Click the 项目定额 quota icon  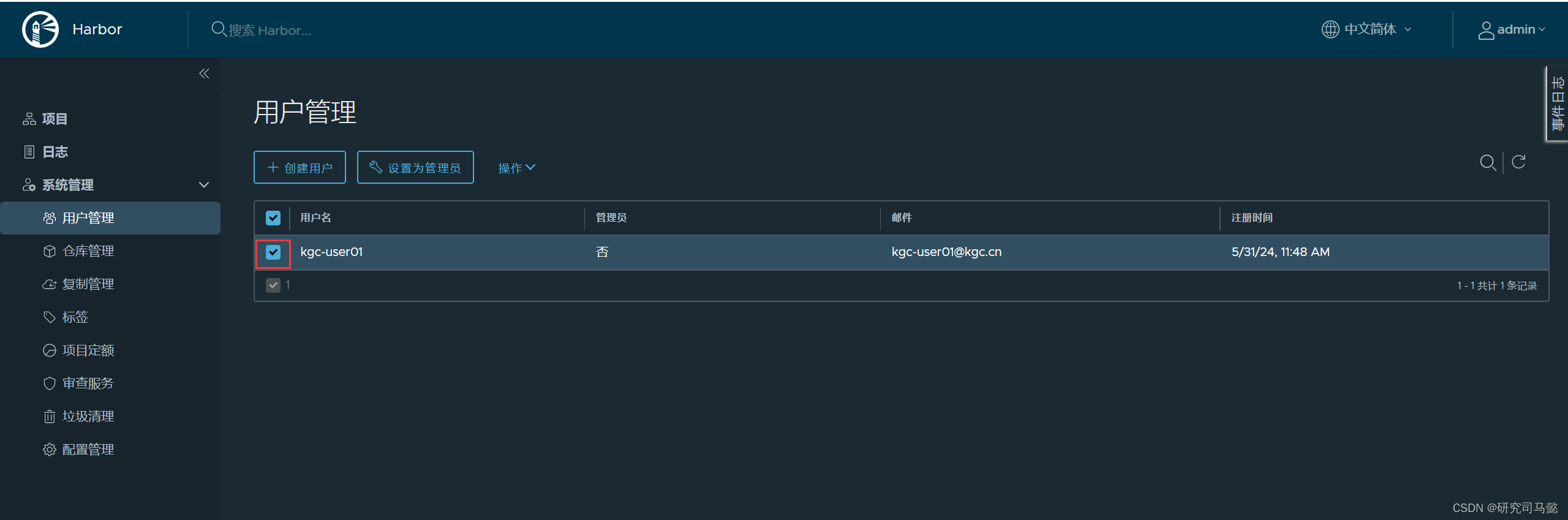click(50, 350)
